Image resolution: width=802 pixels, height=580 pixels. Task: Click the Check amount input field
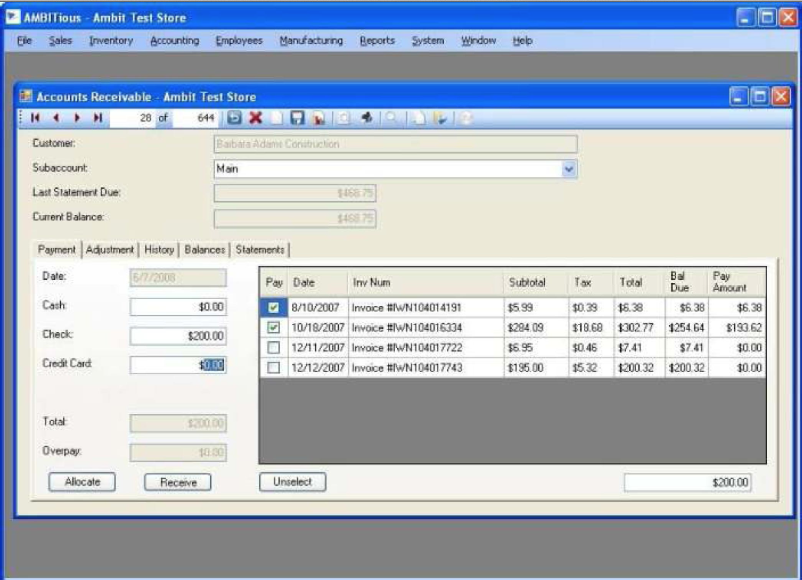178,337
